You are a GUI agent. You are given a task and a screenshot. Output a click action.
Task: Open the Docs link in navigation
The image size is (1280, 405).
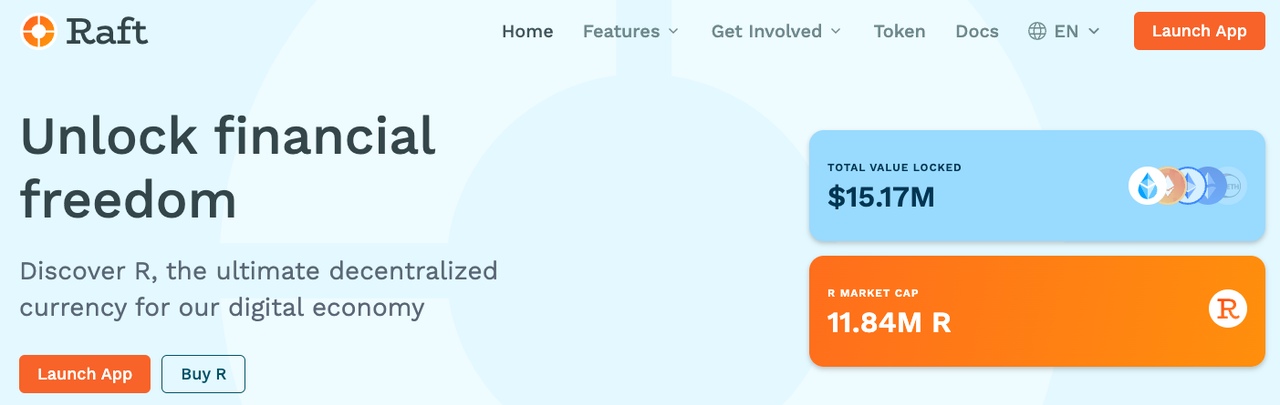click(x=977, y=31)
